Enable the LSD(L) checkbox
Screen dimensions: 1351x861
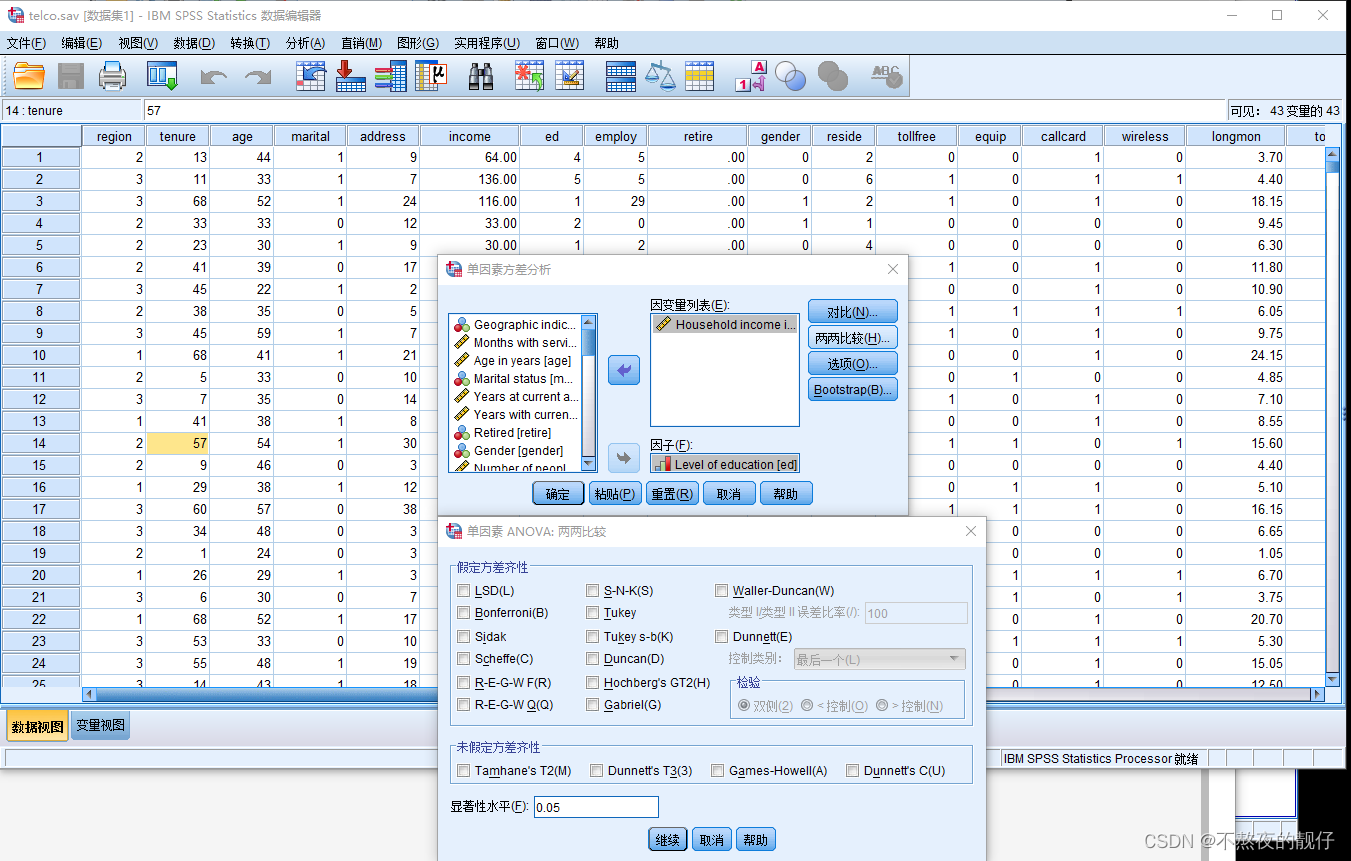[464, 591]
